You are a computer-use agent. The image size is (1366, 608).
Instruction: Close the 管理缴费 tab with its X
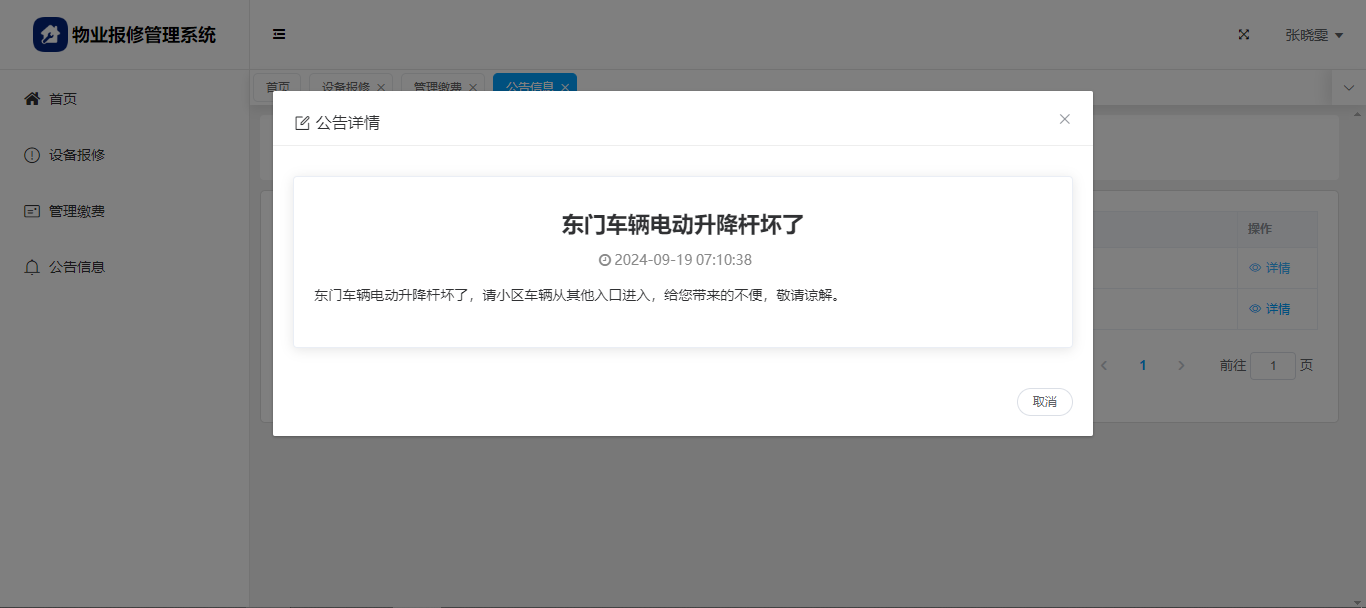(x=473, y=88)
